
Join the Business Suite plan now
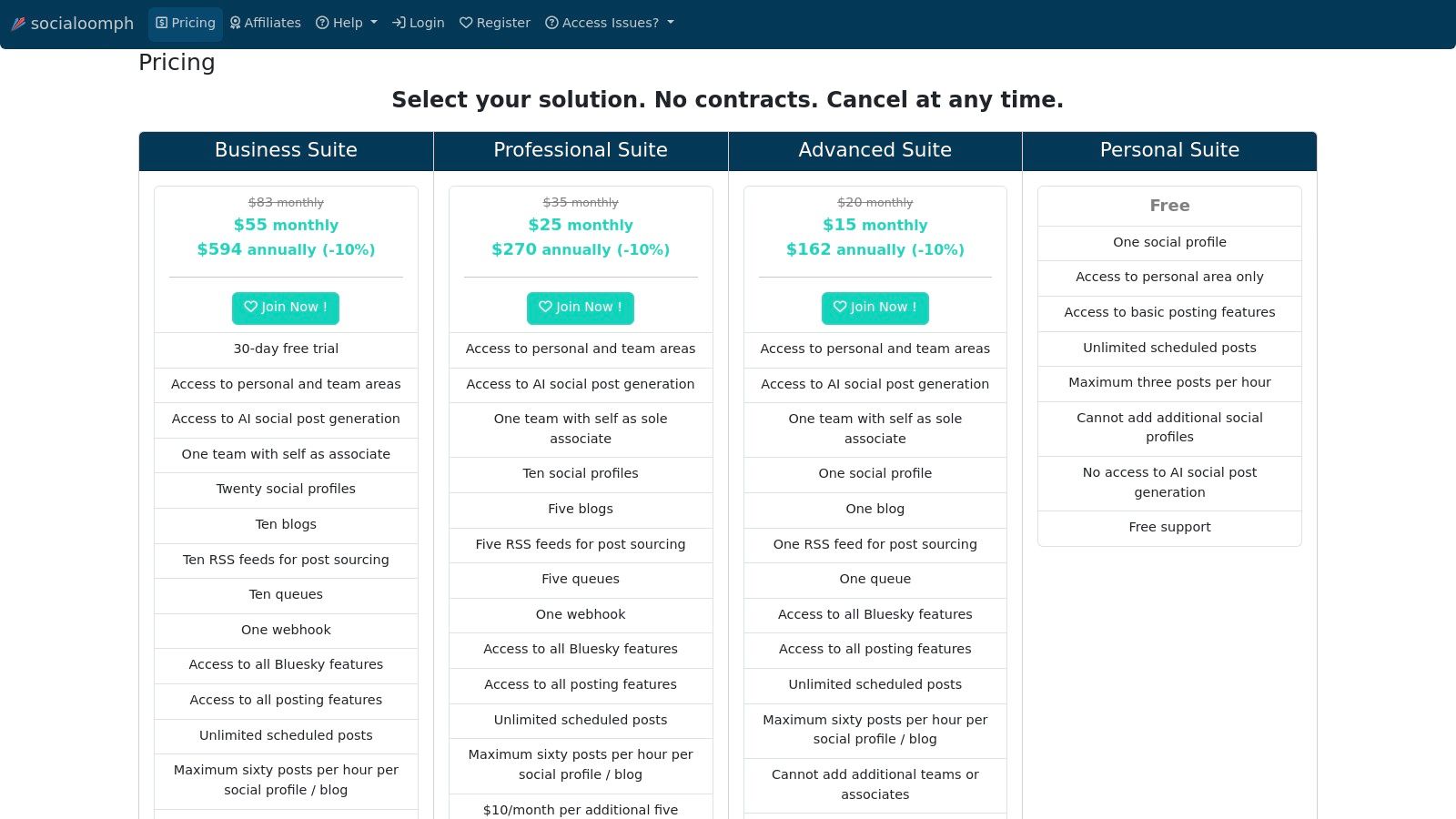tap(286, 308)
